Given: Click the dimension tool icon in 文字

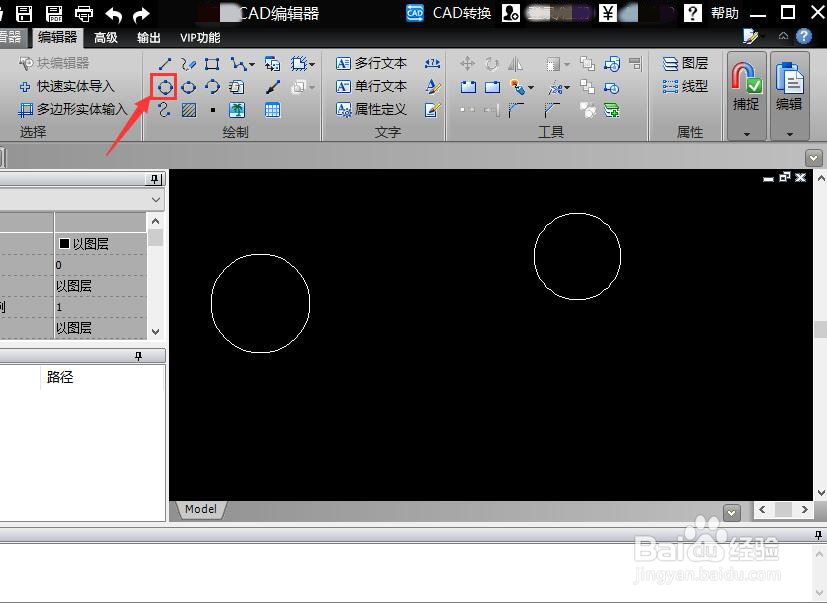Looking at the screenshot, I should 432,63.
